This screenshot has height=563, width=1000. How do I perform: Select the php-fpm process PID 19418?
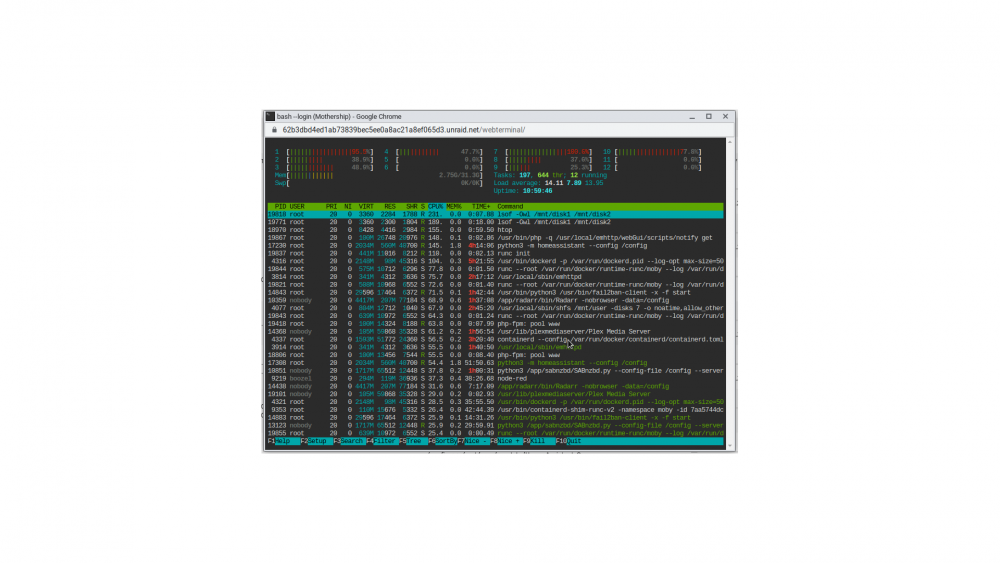coord(496,324)
